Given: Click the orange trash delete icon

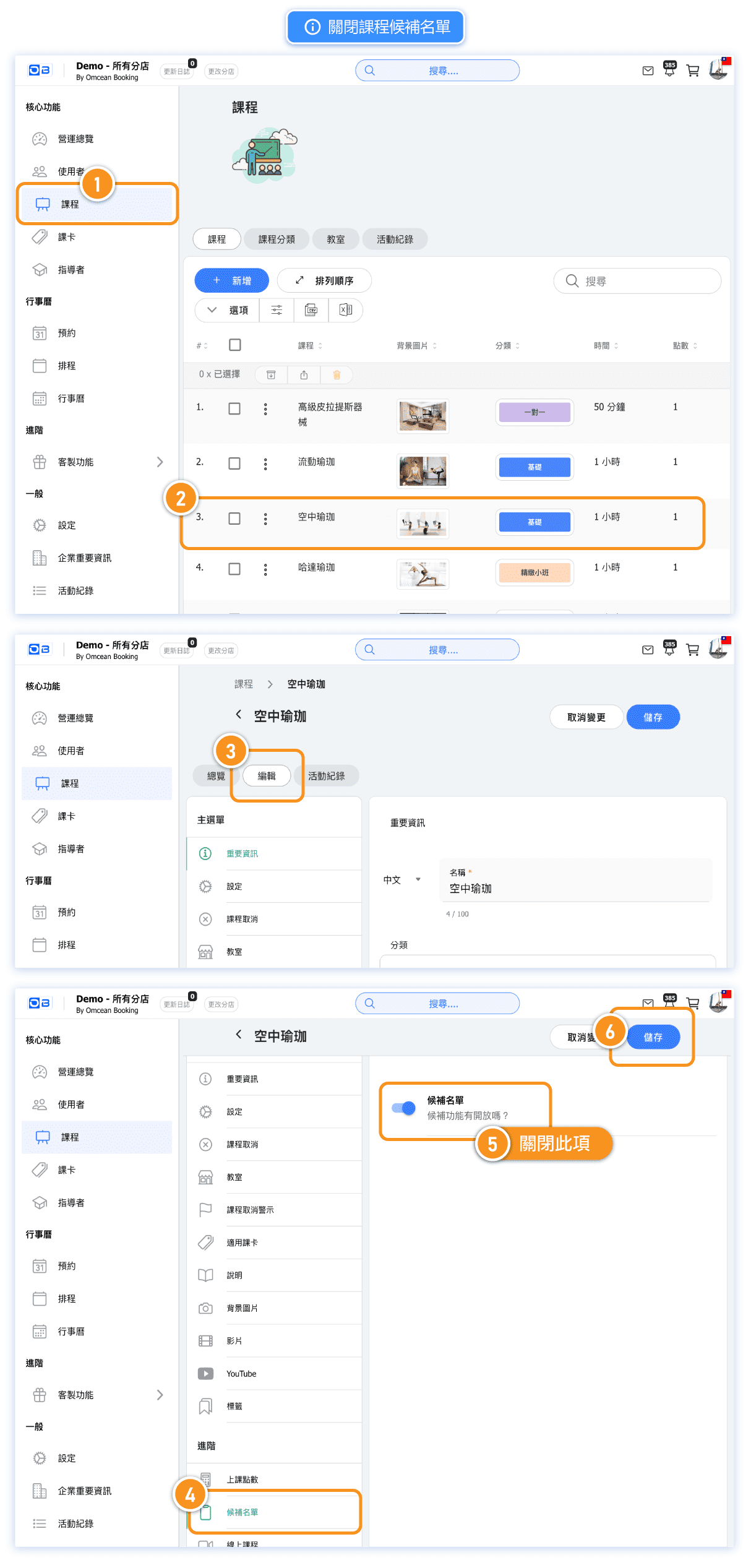Looking at the screenshot, I should click(337, 374).
